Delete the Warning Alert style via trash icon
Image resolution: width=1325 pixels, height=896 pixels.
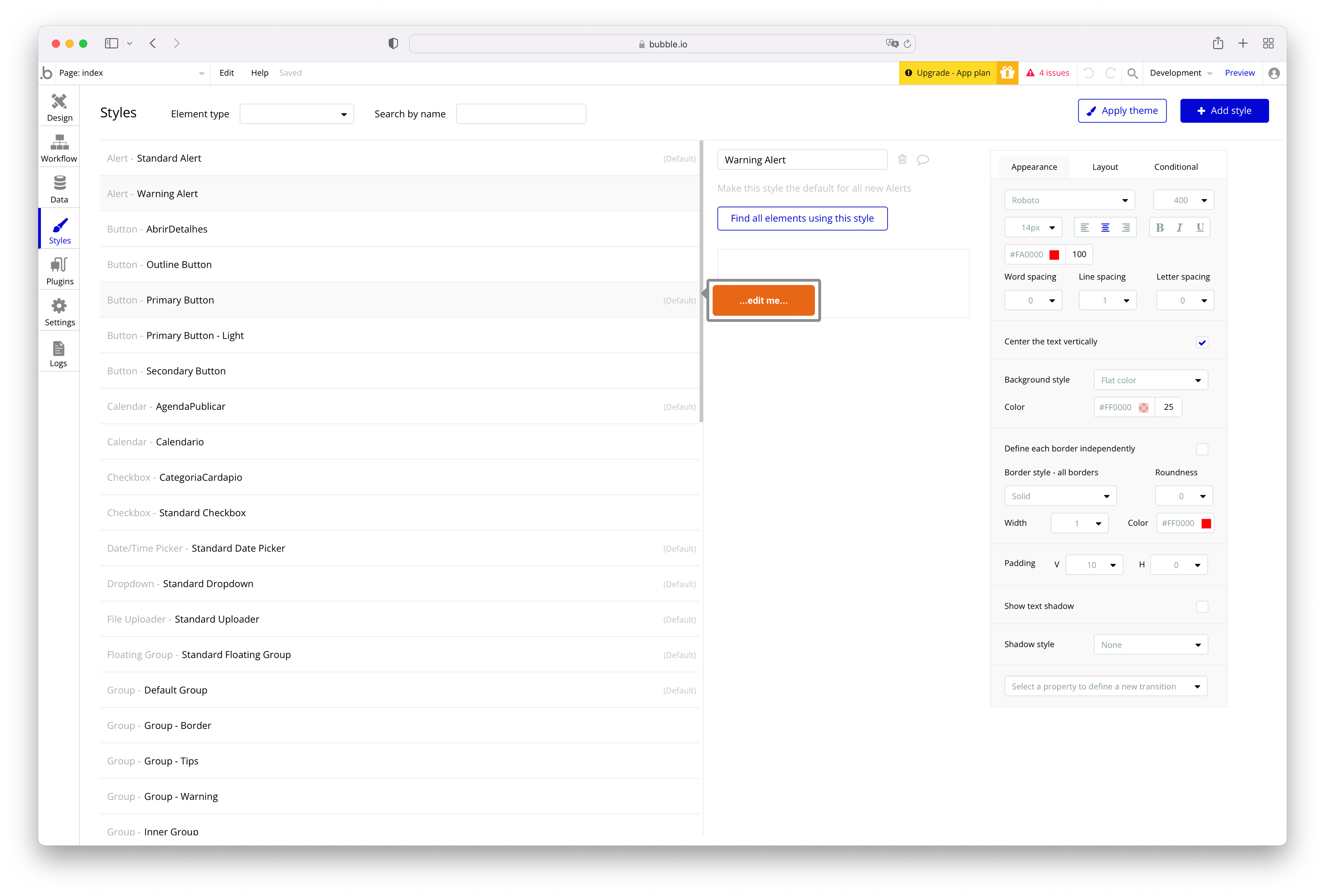[902, 160]
